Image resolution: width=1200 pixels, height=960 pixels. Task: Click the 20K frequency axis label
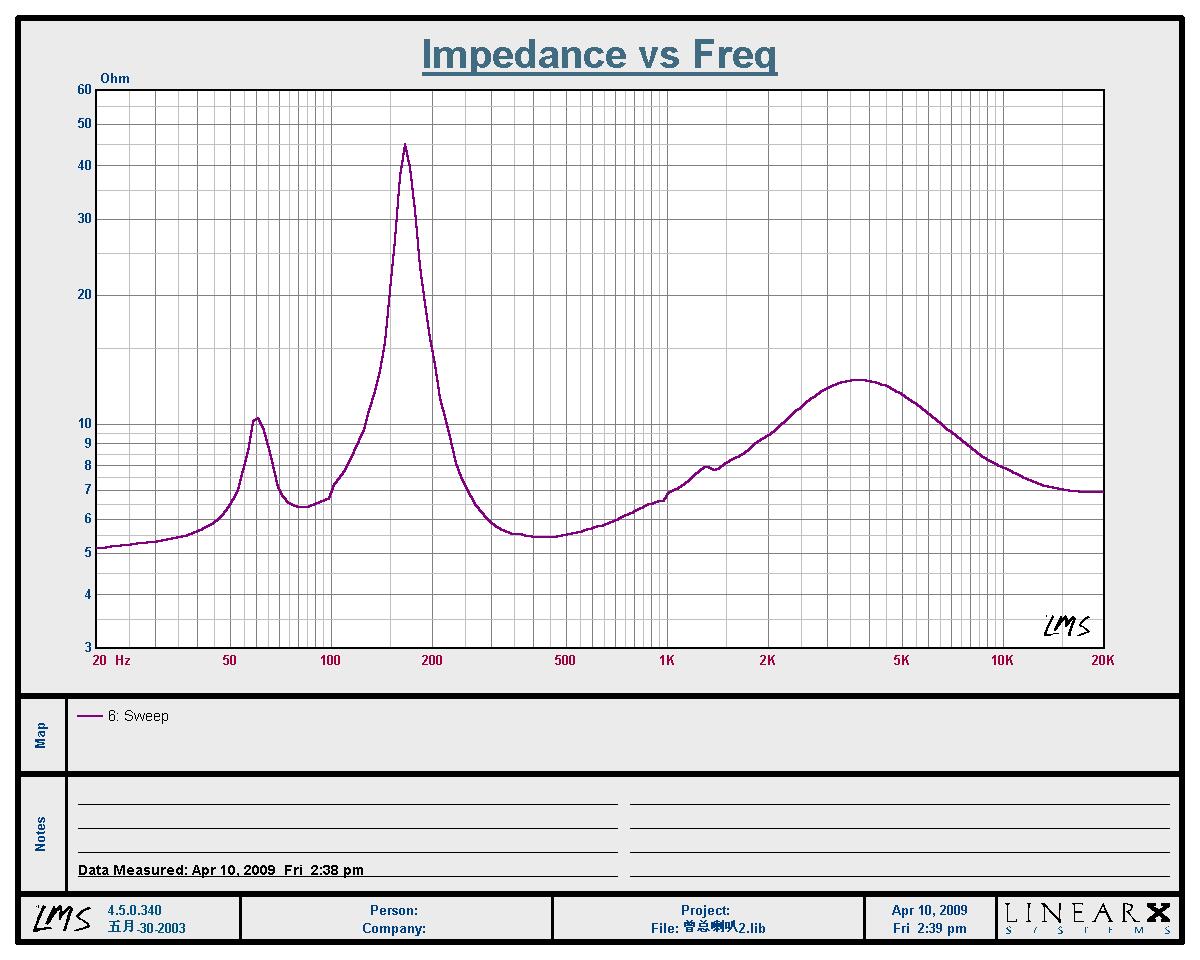[1102, 660]
